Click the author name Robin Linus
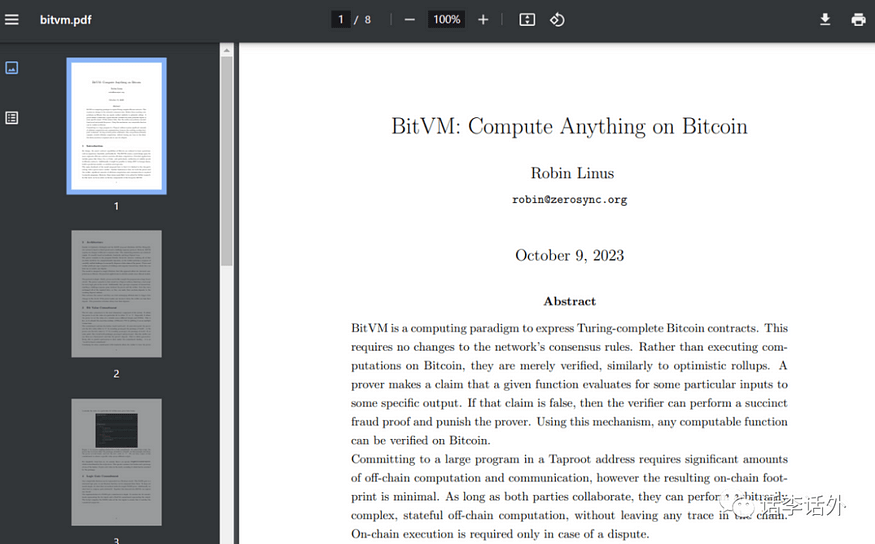 [572, 173]
